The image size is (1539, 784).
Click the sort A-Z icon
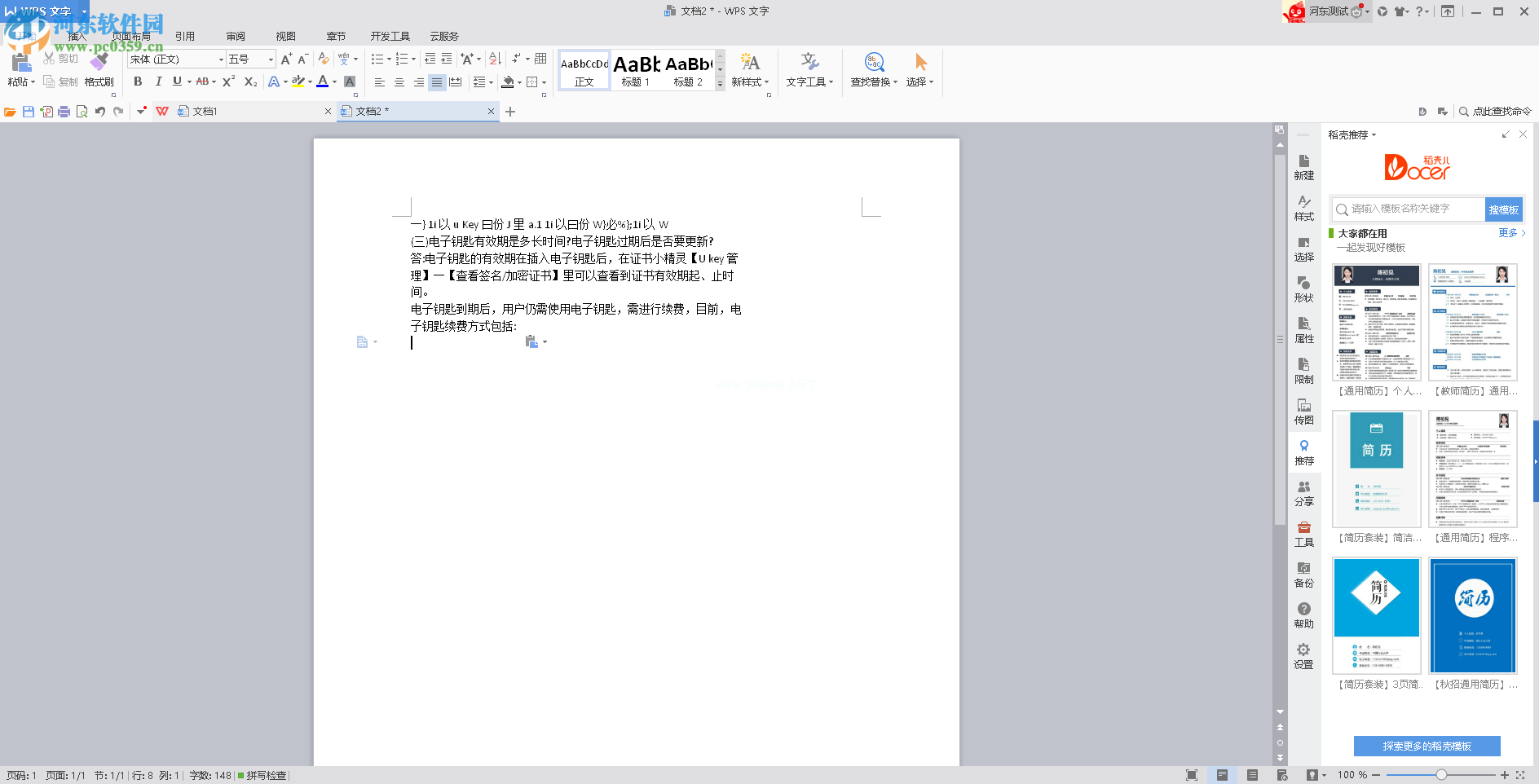494,59
